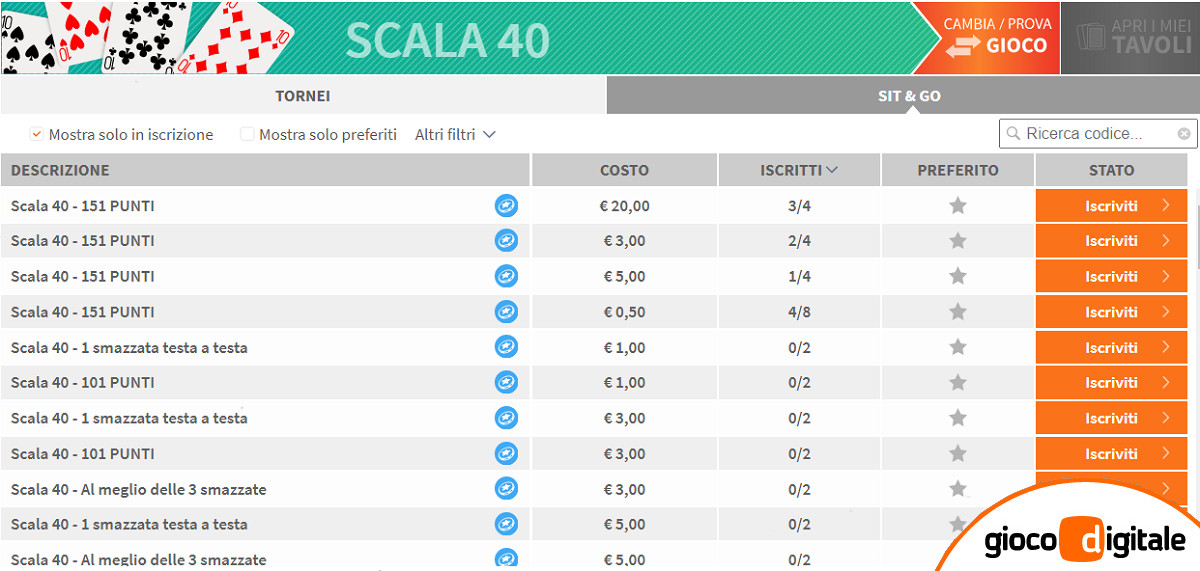Click Iscriviti for the €20,00 table
This screenshot has width=1200, height=571.
[x=1111, y=206]
